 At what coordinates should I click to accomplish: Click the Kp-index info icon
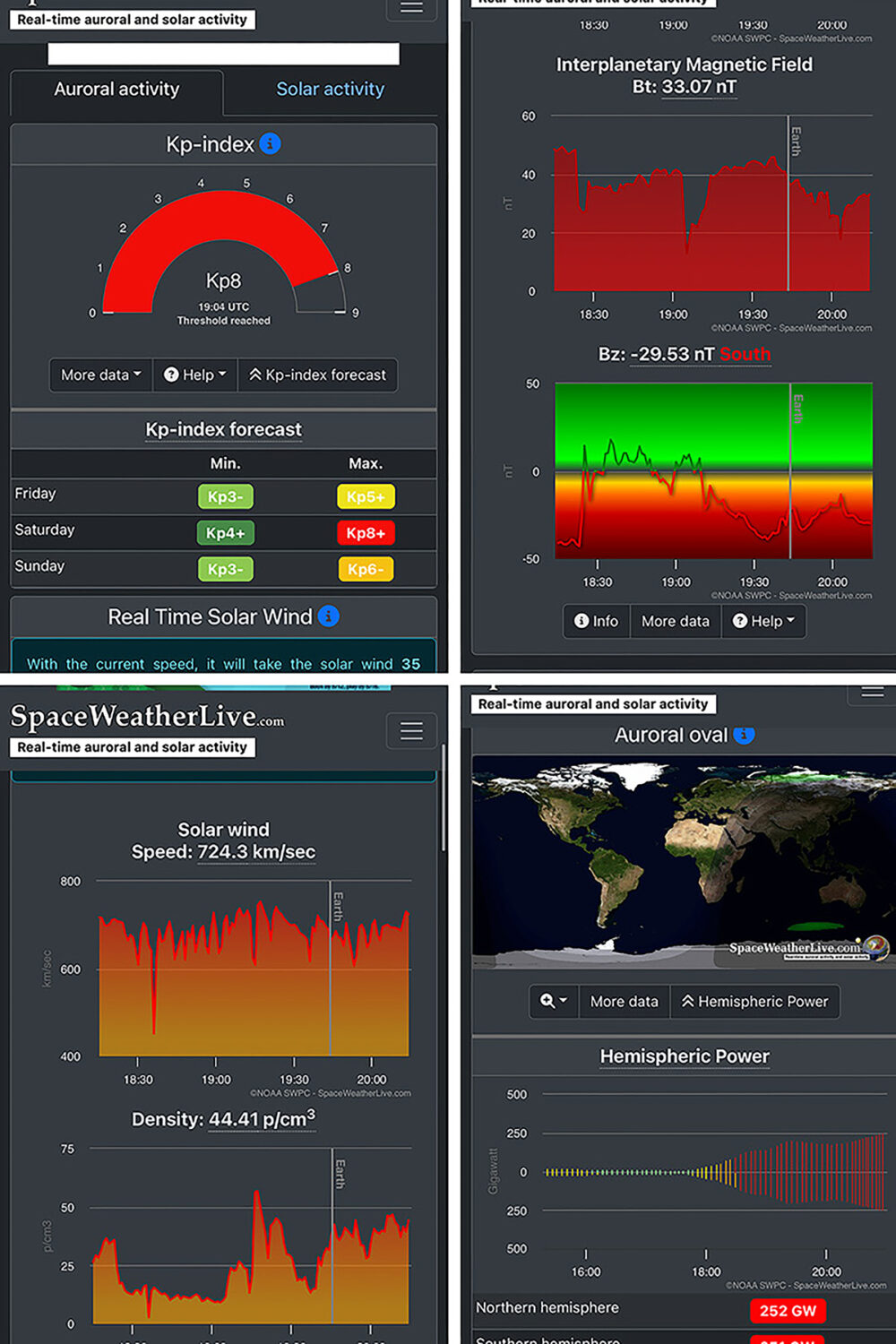point(270,143)
